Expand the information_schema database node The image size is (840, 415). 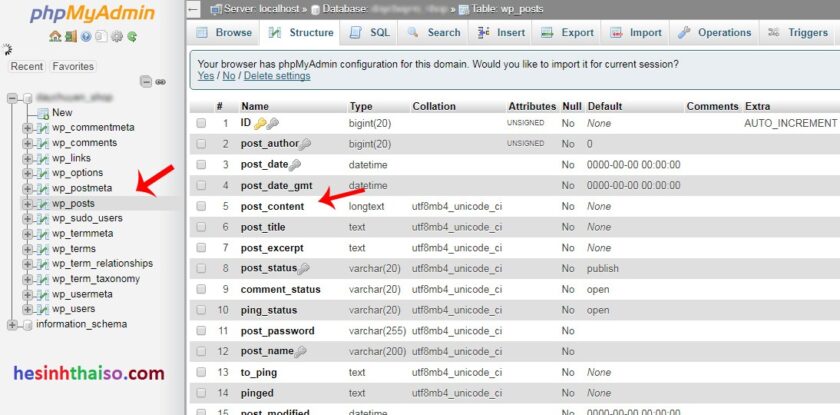(12, 324)
